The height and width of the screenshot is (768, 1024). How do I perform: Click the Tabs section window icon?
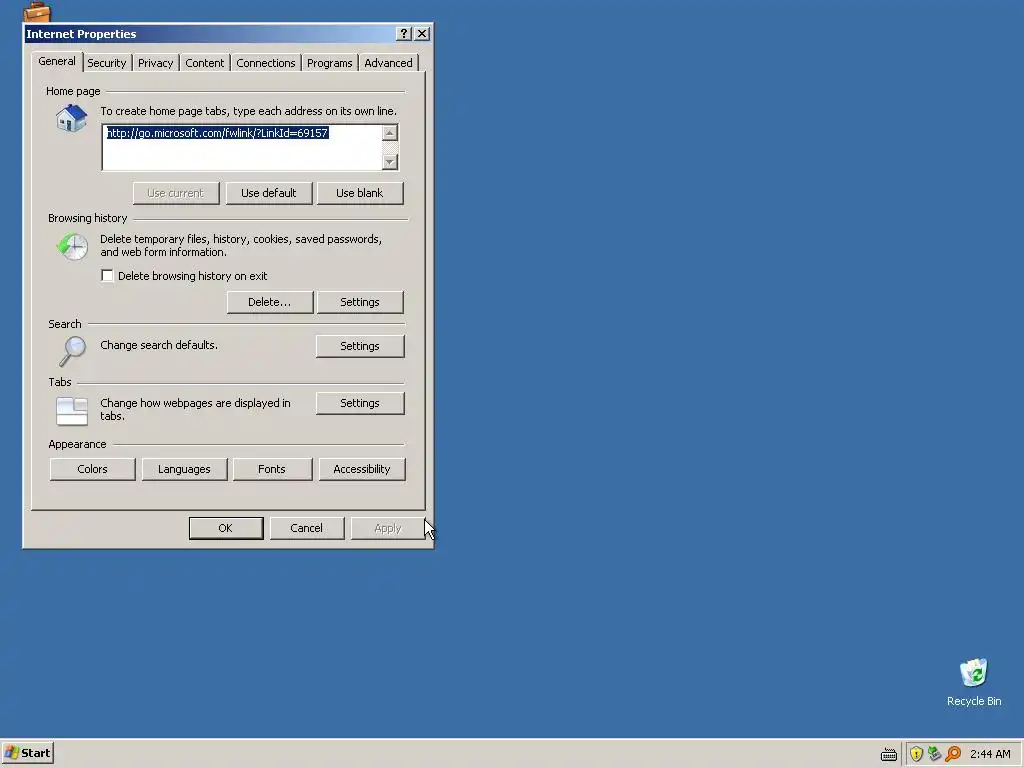[72, 411]
